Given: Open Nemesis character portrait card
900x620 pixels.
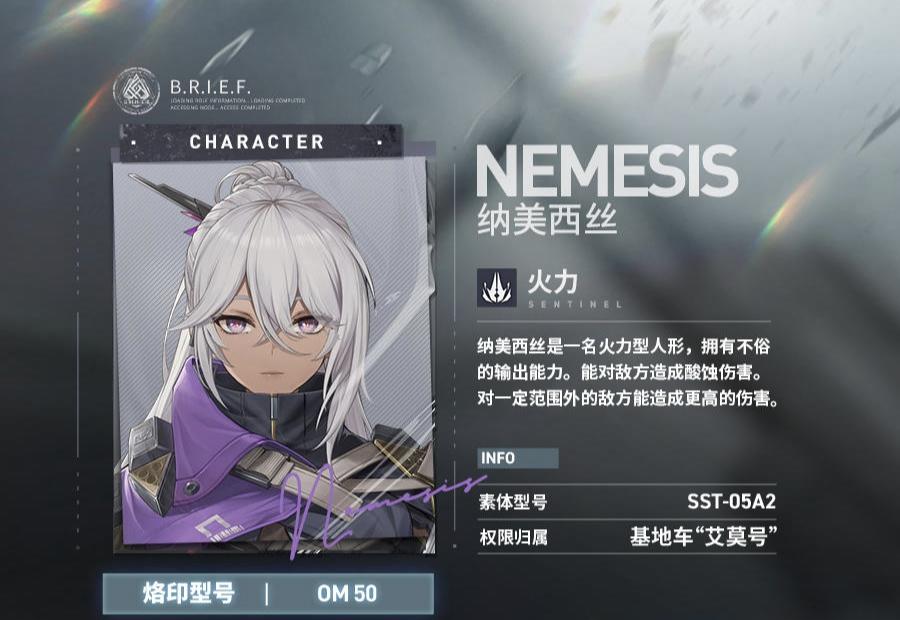Looking at the screenshot, I should [273, 356].
